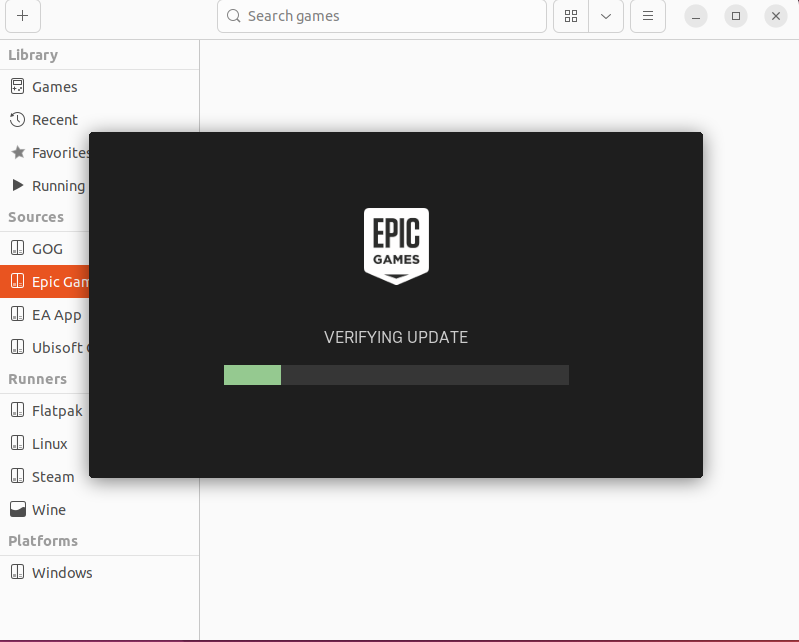This screenshot has width=799, height=642.
Task: Click the Runners section header
Action: tap(38, 379)
